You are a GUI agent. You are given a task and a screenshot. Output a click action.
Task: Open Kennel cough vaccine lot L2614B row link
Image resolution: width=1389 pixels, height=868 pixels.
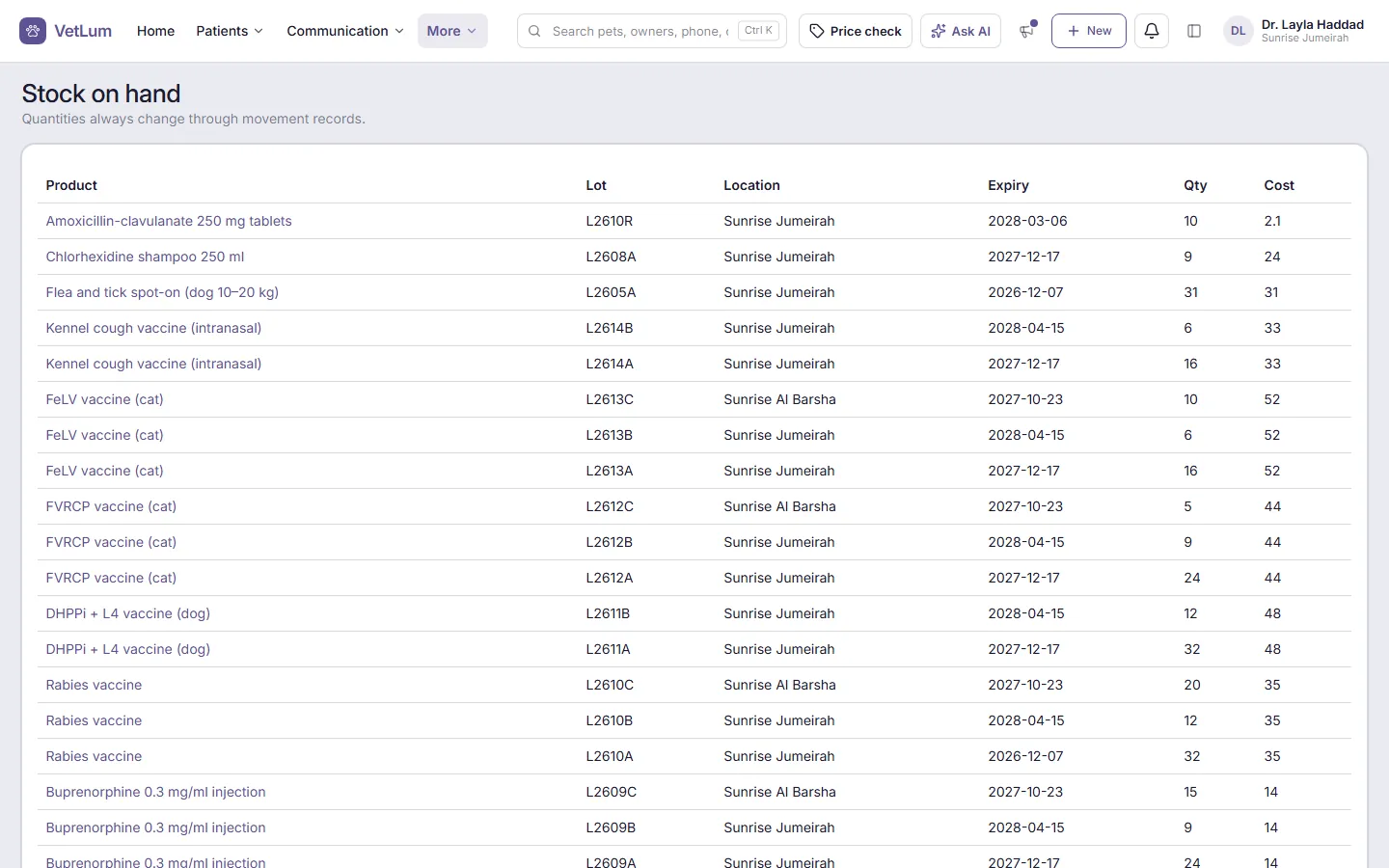click(153, 328)
